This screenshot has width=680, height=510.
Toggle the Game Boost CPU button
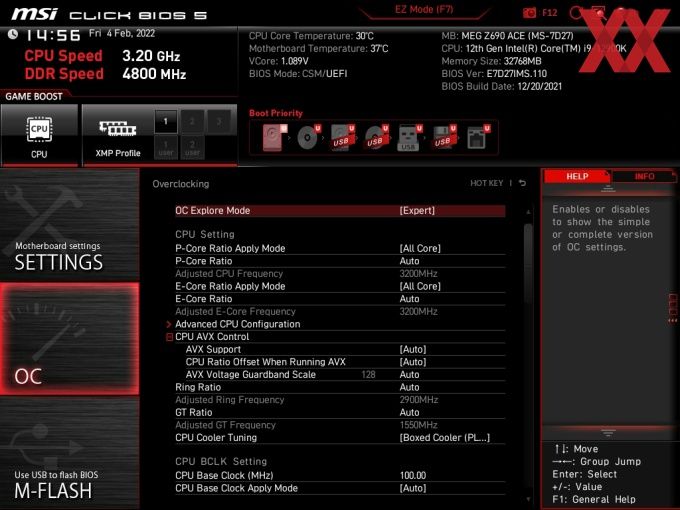39,135
